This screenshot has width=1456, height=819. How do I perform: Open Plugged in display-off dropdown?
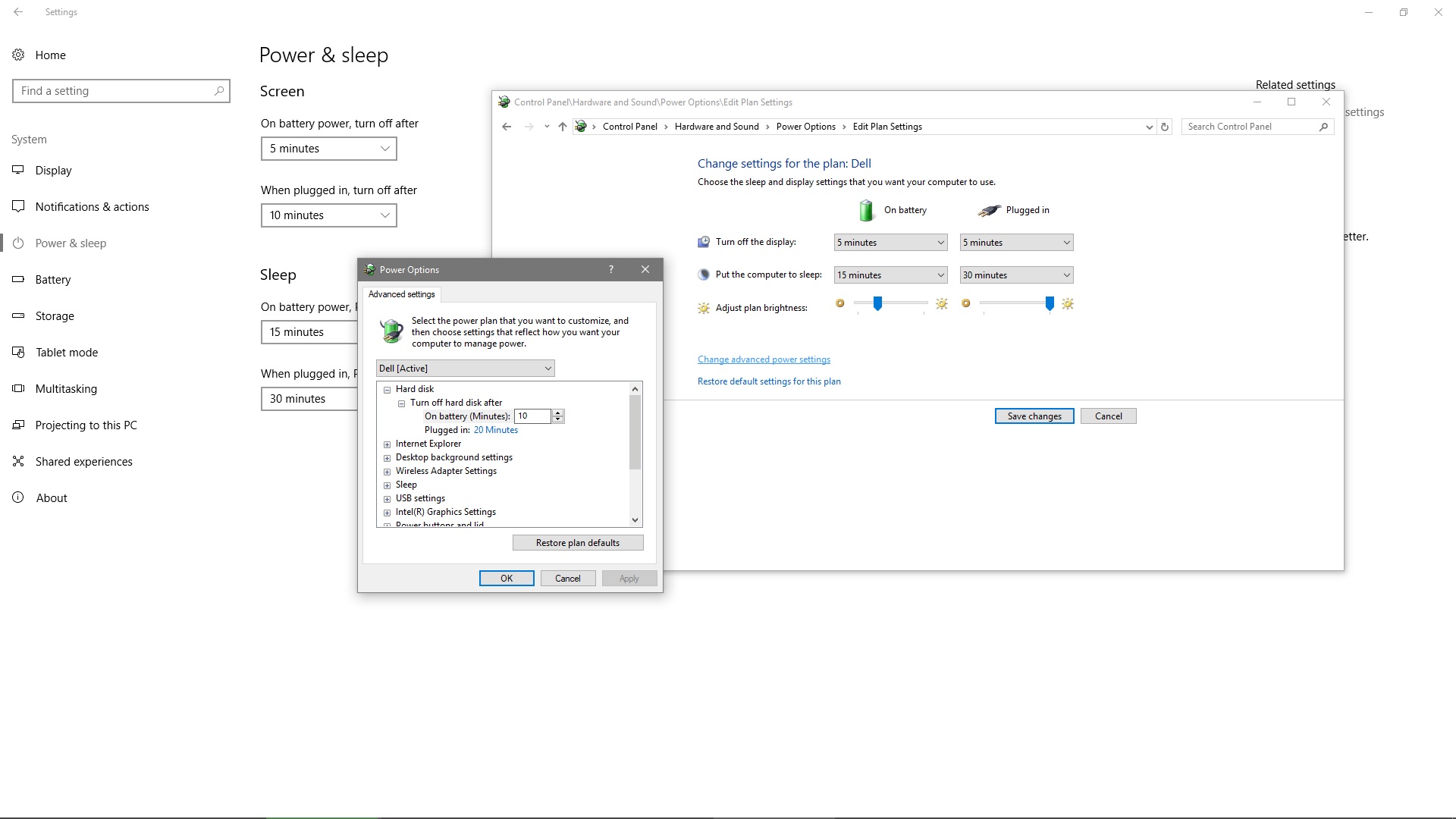point(1016,243)
